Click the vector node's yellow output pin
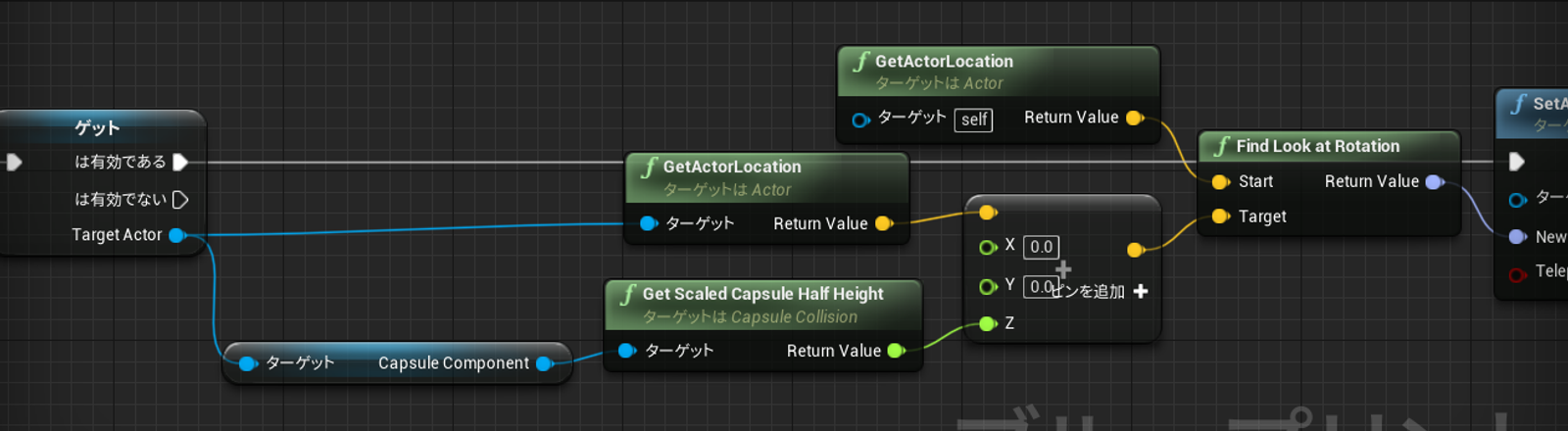Screen dimensions: 1568x431 coord(1135,250)
